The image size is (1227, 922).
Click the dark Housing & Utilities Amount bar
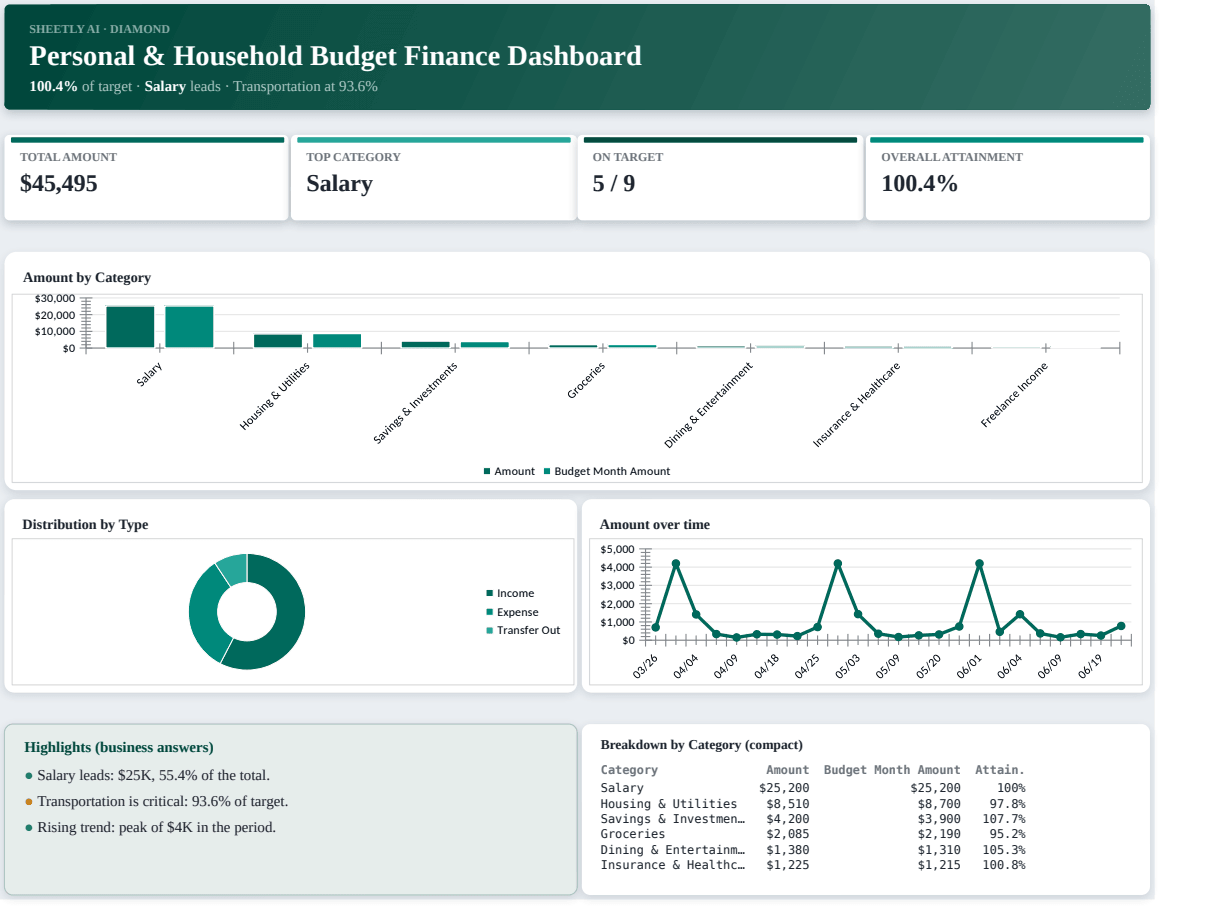click(277, 341)
